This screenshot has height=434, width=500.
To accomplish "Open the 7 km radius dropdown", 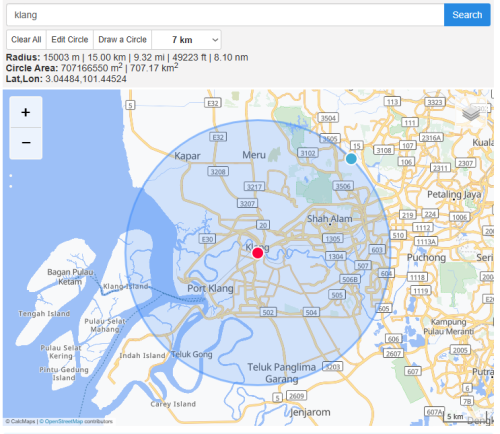I will click(186, 40).
